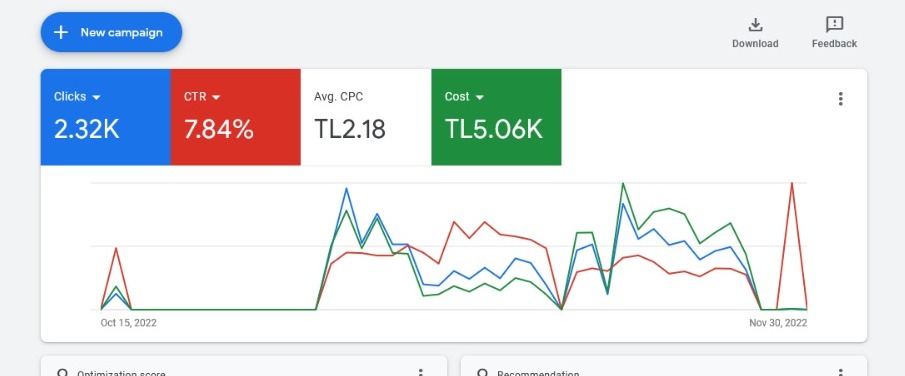Open the Clicks metric dropdown
The image size is (905, 376).
[x=77, y=96]
